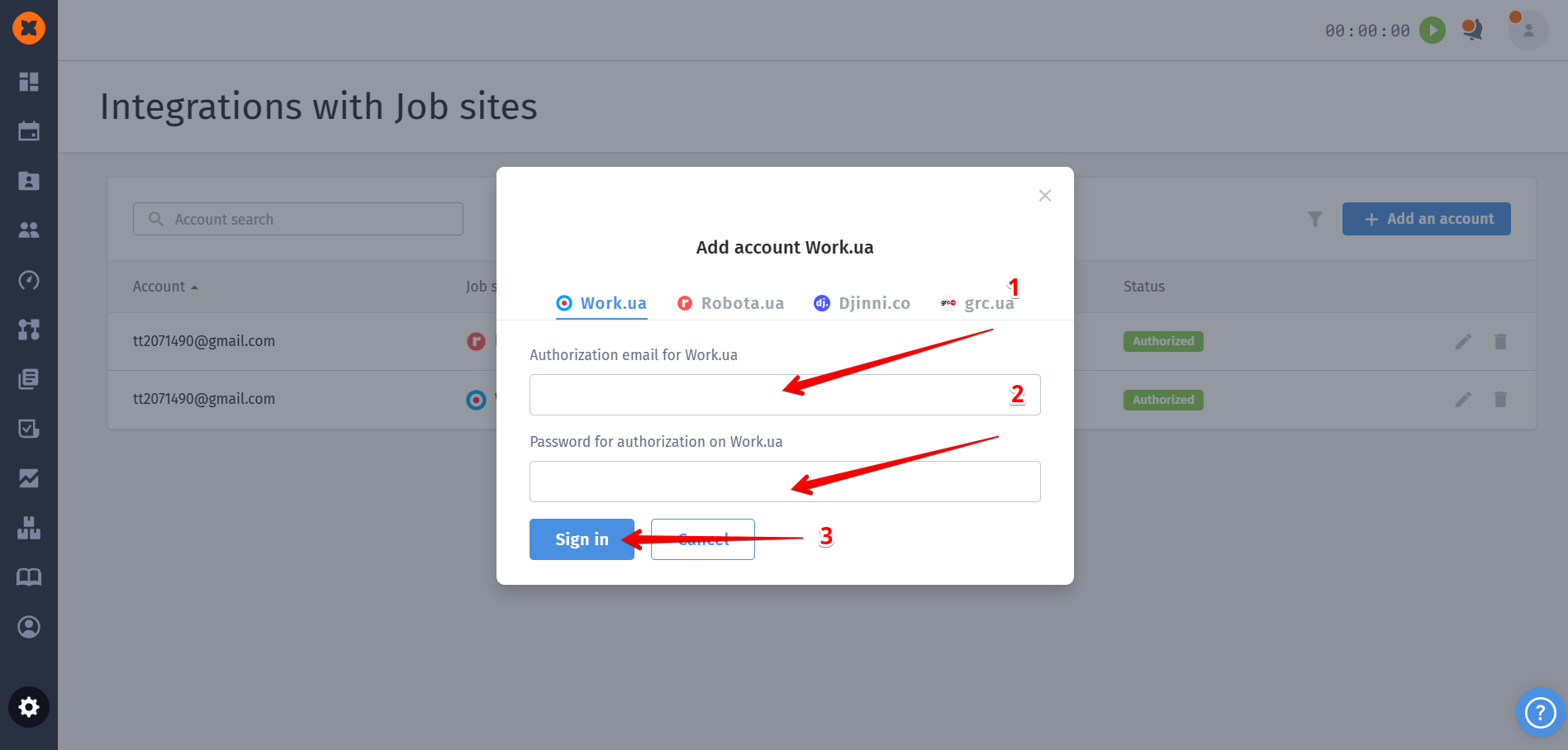Open the stacked blocks icon in the sidebar
The image size is (1568, 750).
pyautogui.click(x=29, y=528)
